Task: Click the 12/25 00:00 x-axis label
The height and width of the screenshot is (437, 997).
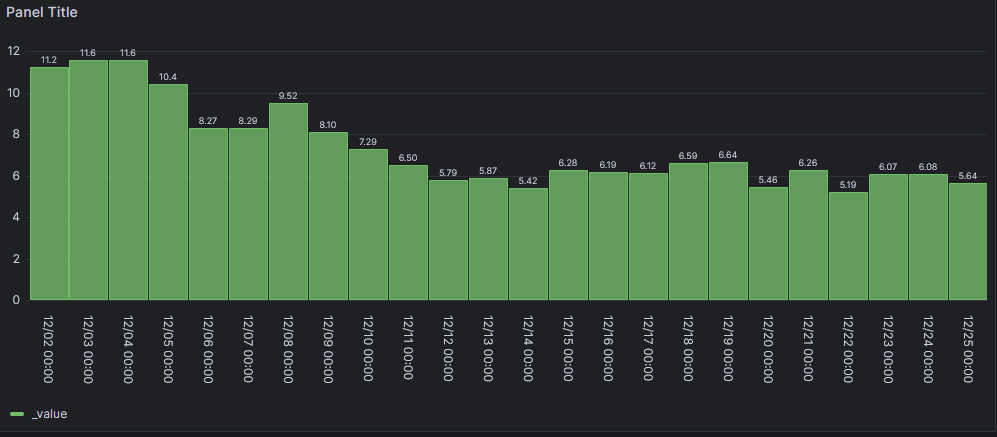Action: click(968, 350)
